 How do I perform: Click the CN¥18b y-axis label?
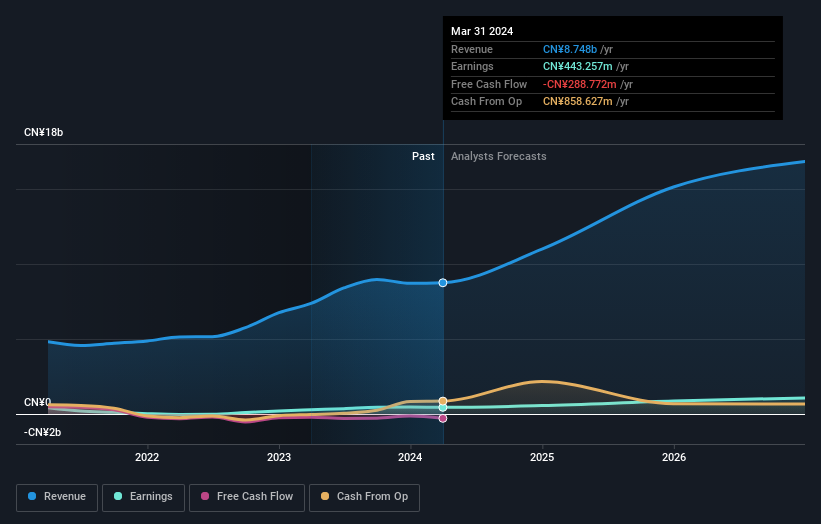43,132
